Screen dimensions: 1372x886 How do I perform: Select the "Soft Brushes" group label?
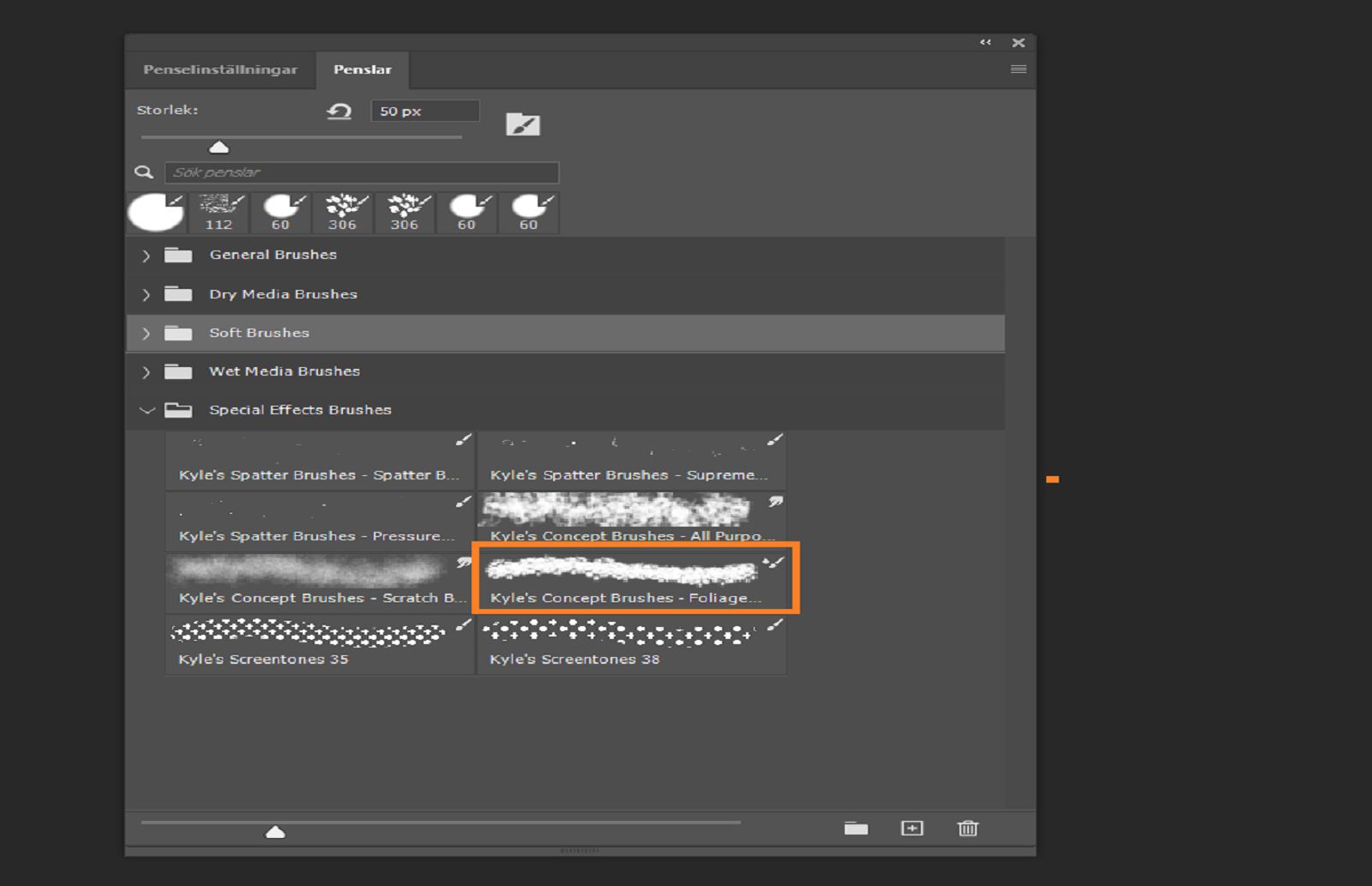pyautogui.click(x=259, y=333)
